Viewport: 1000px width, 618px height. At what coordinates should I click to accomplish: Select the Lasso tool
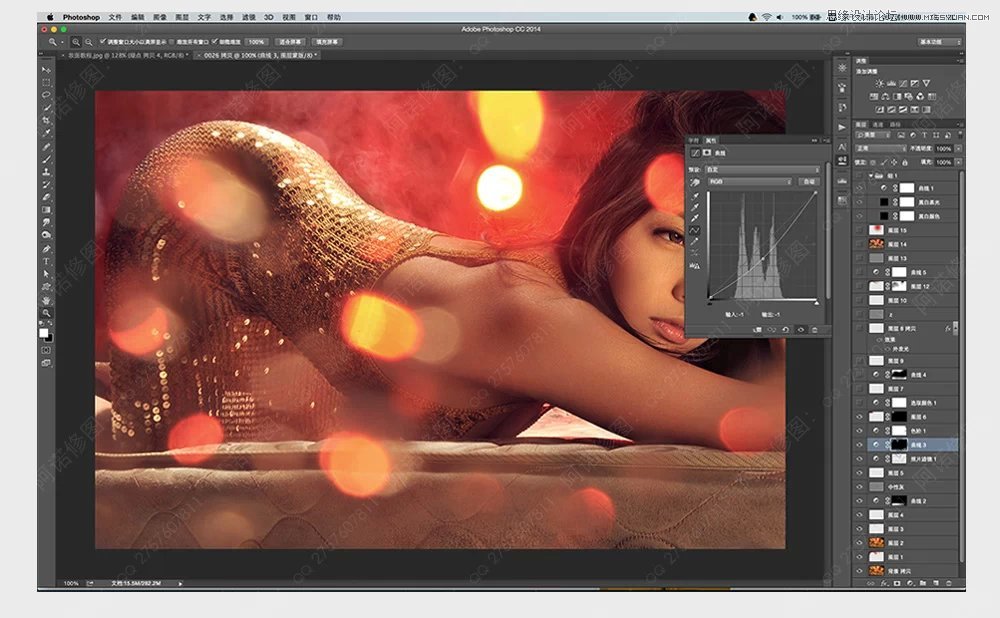pyautogui.click(x=46, y=95)
